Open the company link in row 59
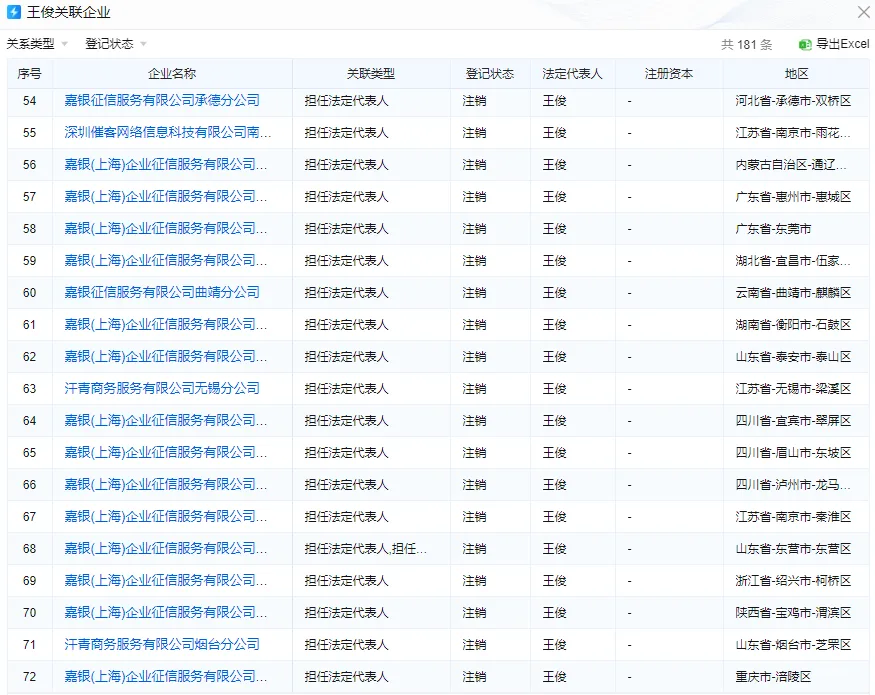 166,261
